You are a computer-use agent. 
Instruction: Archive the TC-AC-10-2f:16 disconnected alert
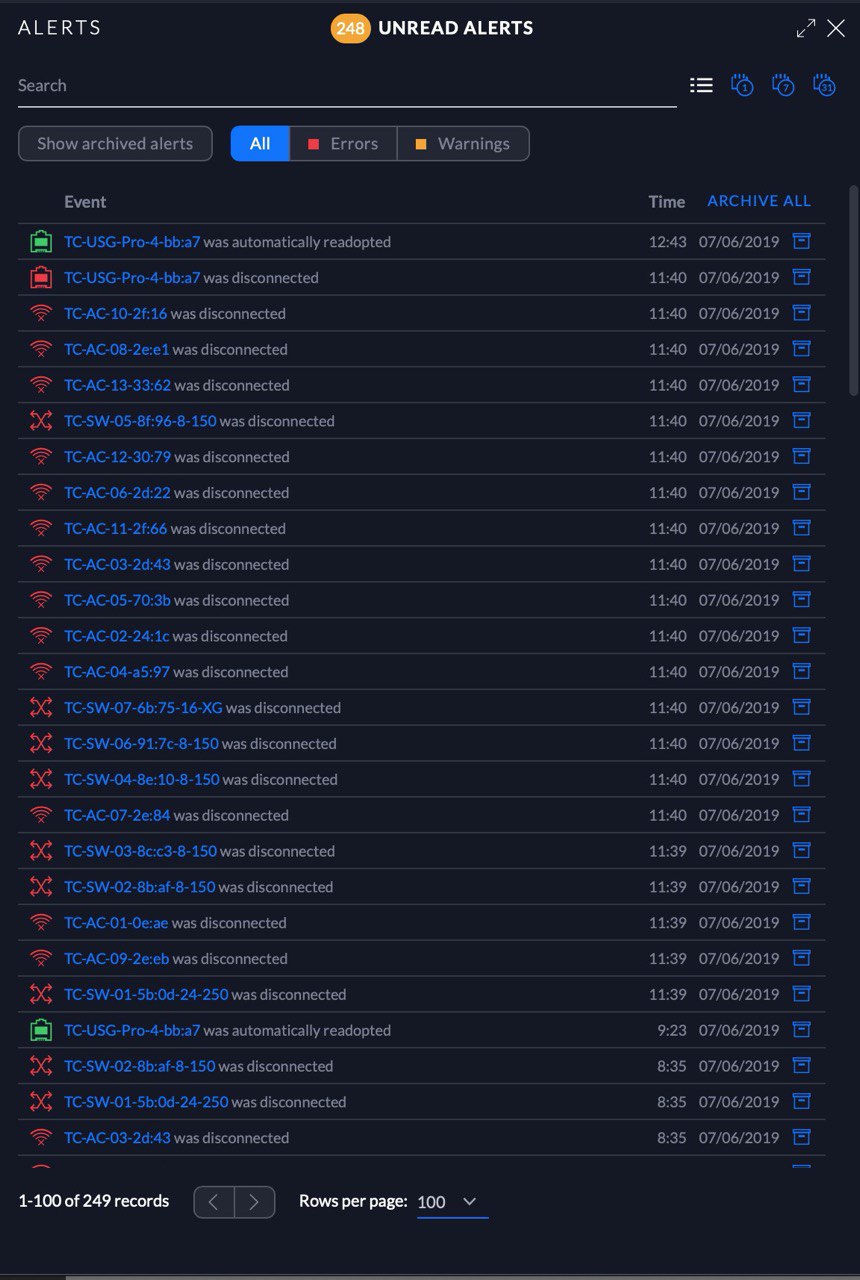pos(801,313)
